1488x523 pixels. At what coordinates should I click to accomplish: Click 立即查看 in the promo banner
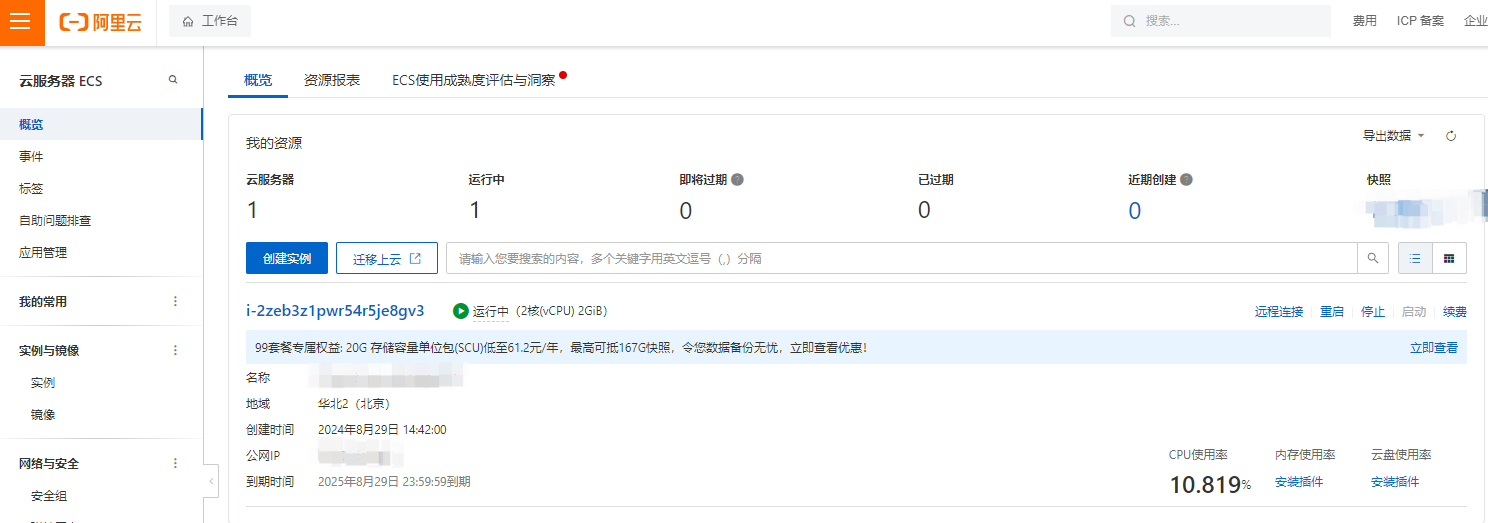[x=1434, y=348]
